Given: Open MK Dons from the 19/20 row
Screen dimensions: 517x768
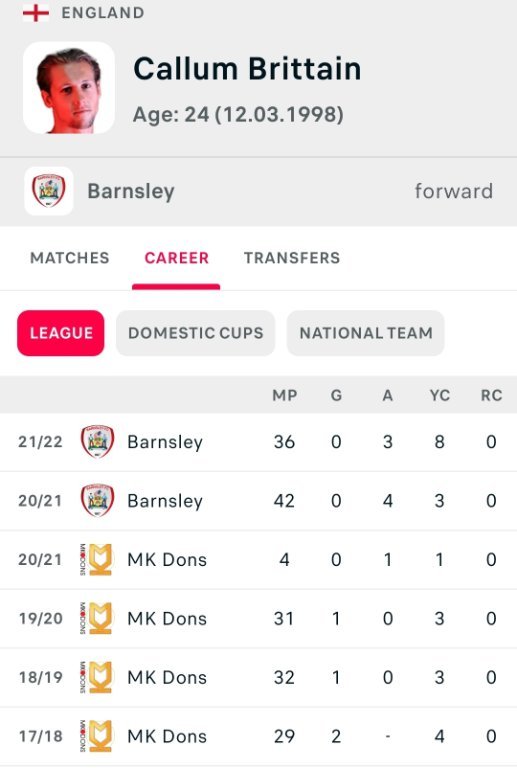Looking at the screenshot, I should pyautogui.click(x=167, y=618).
